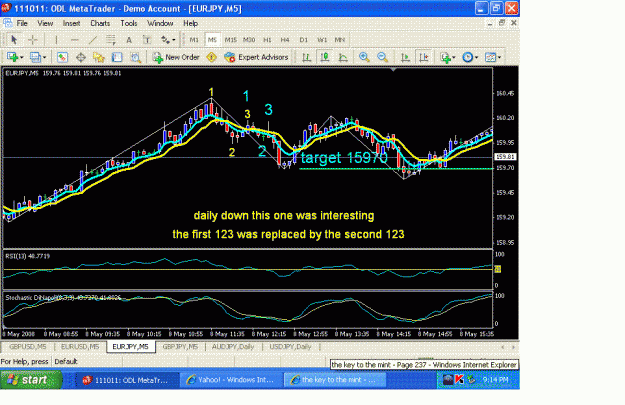Set timeframe to M30
The image size is (625, 405).
249,39
